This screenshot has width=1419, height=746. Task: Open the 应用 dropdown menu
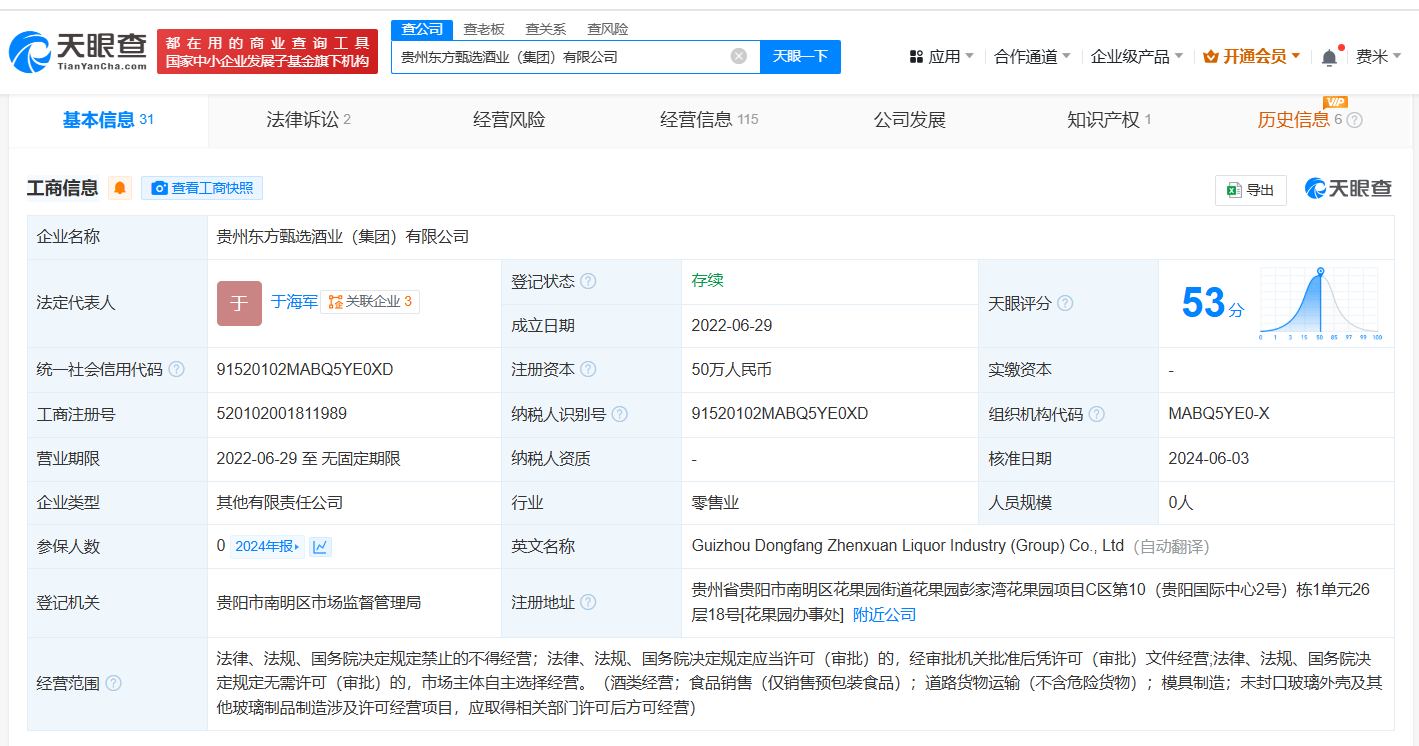(x=941, y=57)
